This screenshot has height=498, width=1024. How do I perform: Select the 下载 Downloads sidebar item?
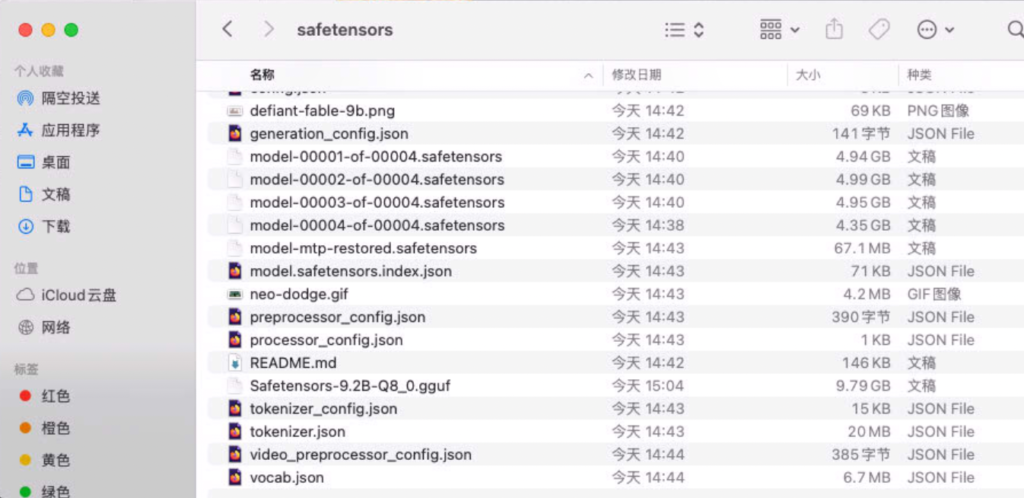click(44, 226)
